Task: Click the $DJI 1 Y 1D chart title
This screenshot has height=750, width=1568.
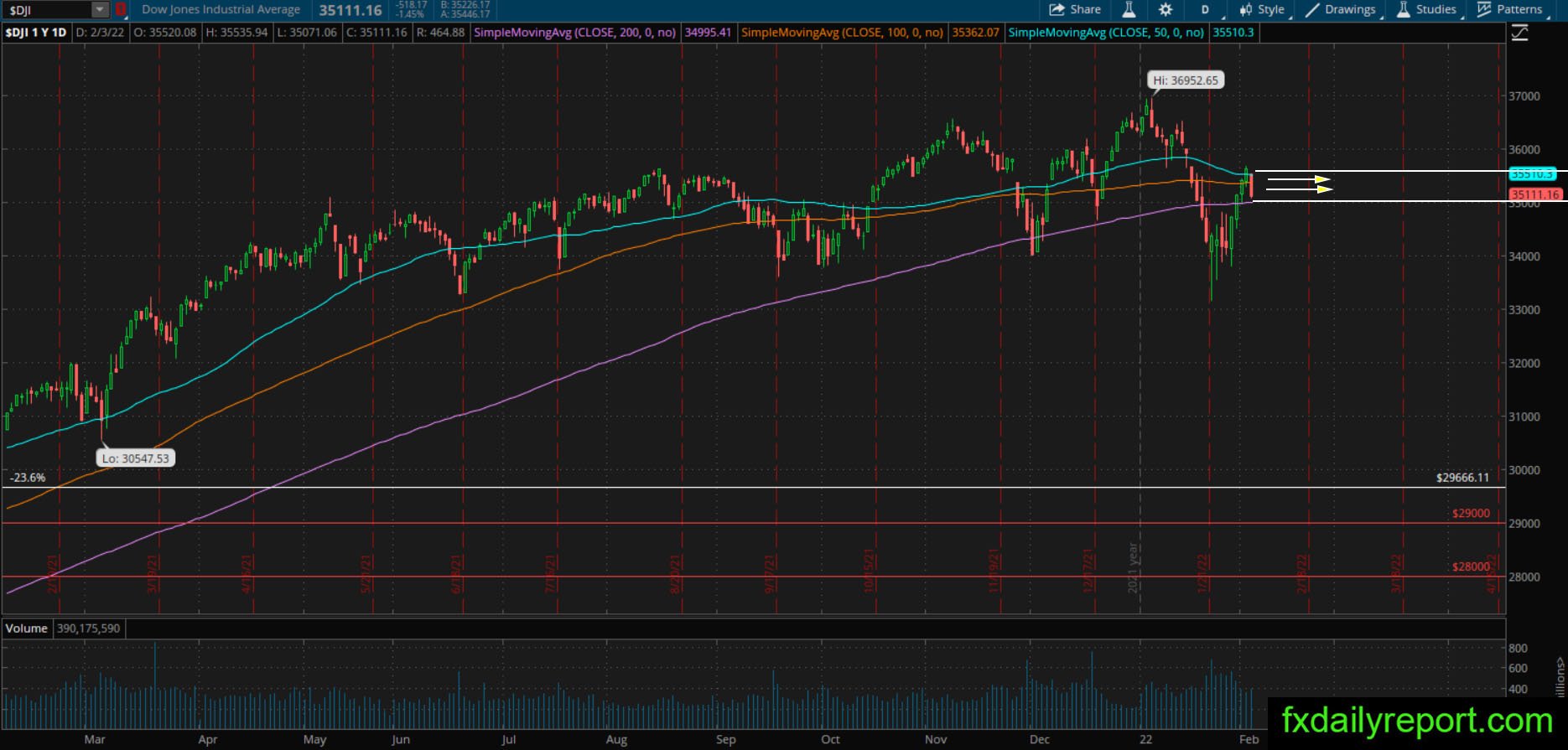Action: click(x=36, y=33)
